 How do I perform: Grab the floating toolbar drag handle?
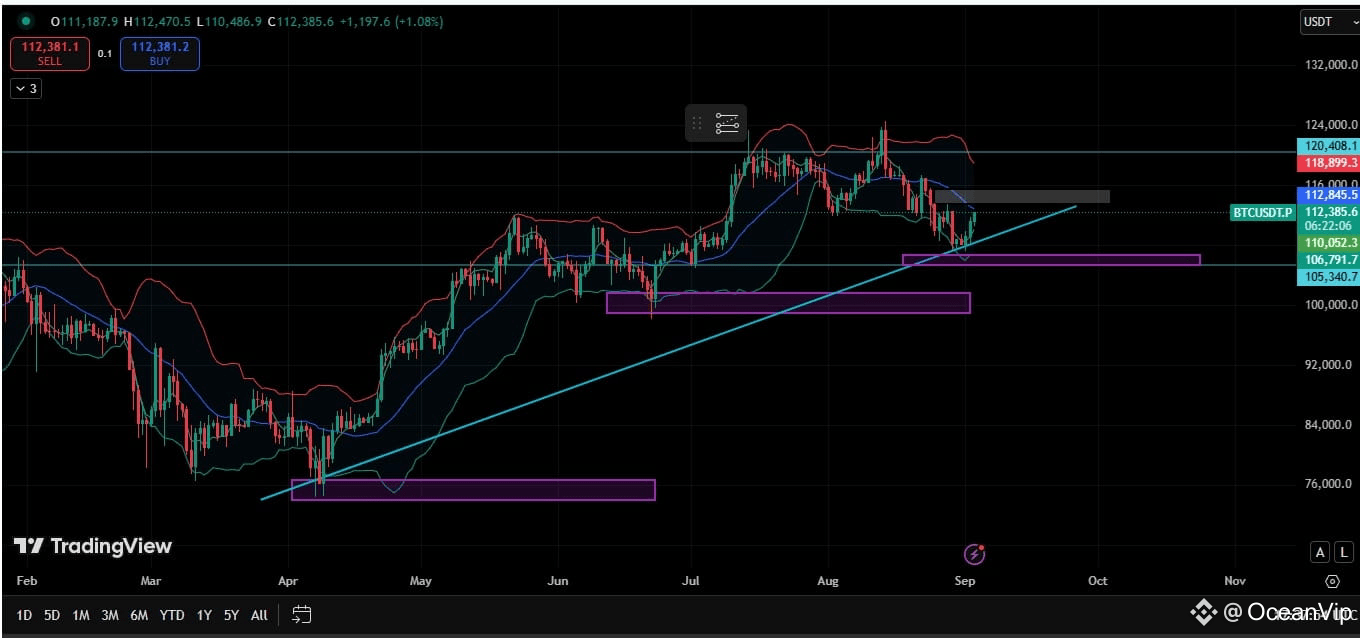pyautogui.click(x=697, y=123)
